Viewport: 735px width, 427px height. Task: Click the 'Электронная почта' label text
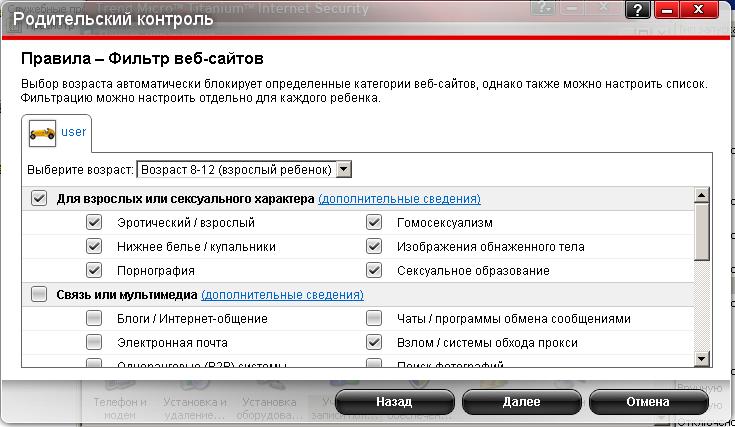point(172,343)
